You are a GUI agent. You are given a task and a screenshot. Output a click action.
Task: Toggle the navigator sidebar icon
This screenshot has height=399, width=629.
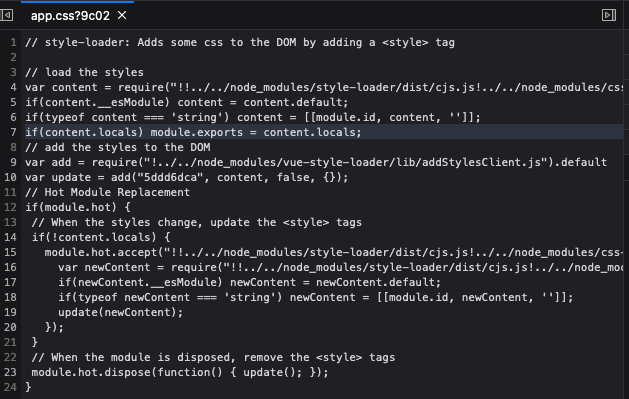click(x=7, y=15)
